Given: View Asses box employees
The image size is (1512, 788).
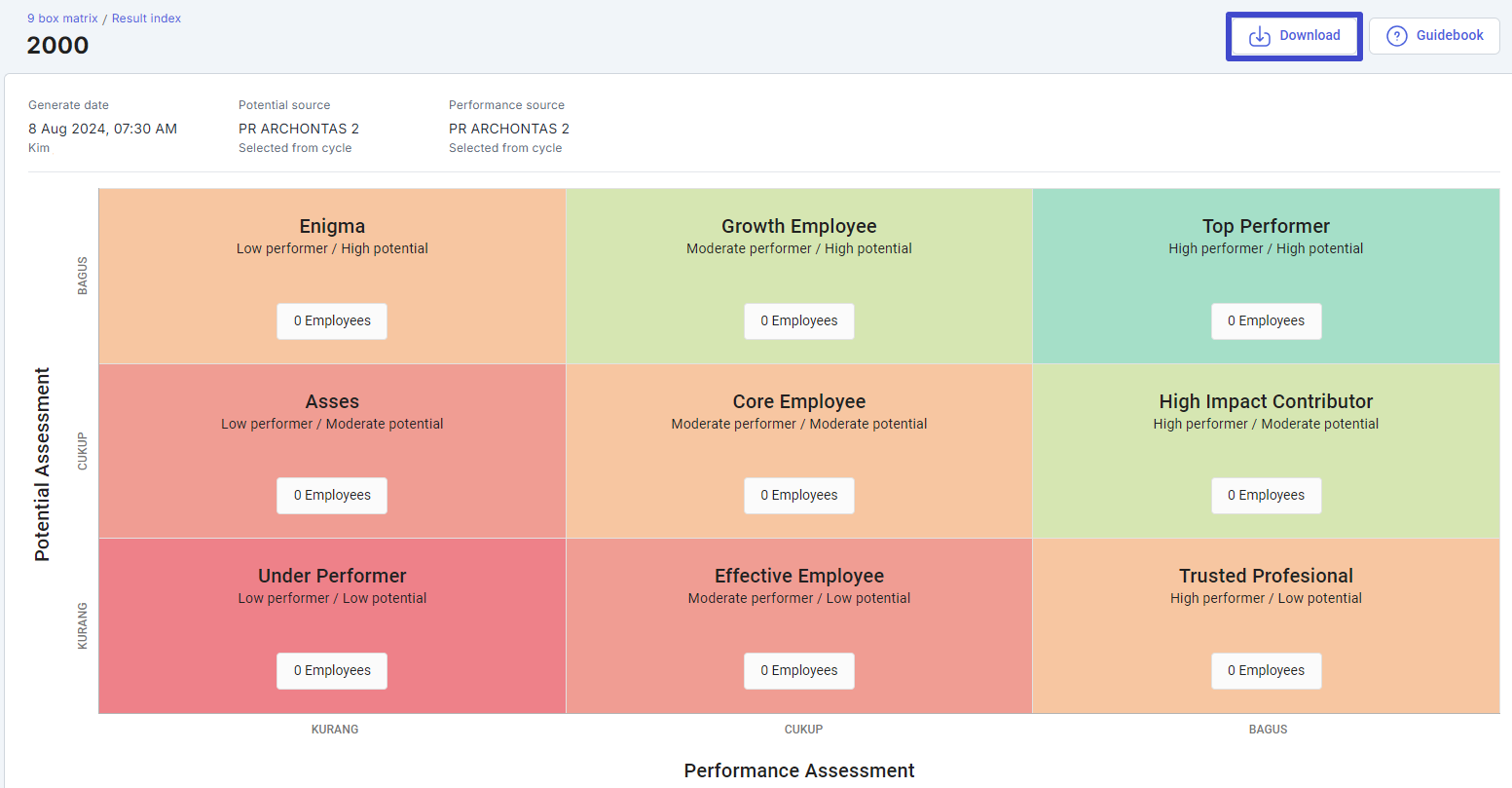Looking at the screenshot, I should [332, 496].
